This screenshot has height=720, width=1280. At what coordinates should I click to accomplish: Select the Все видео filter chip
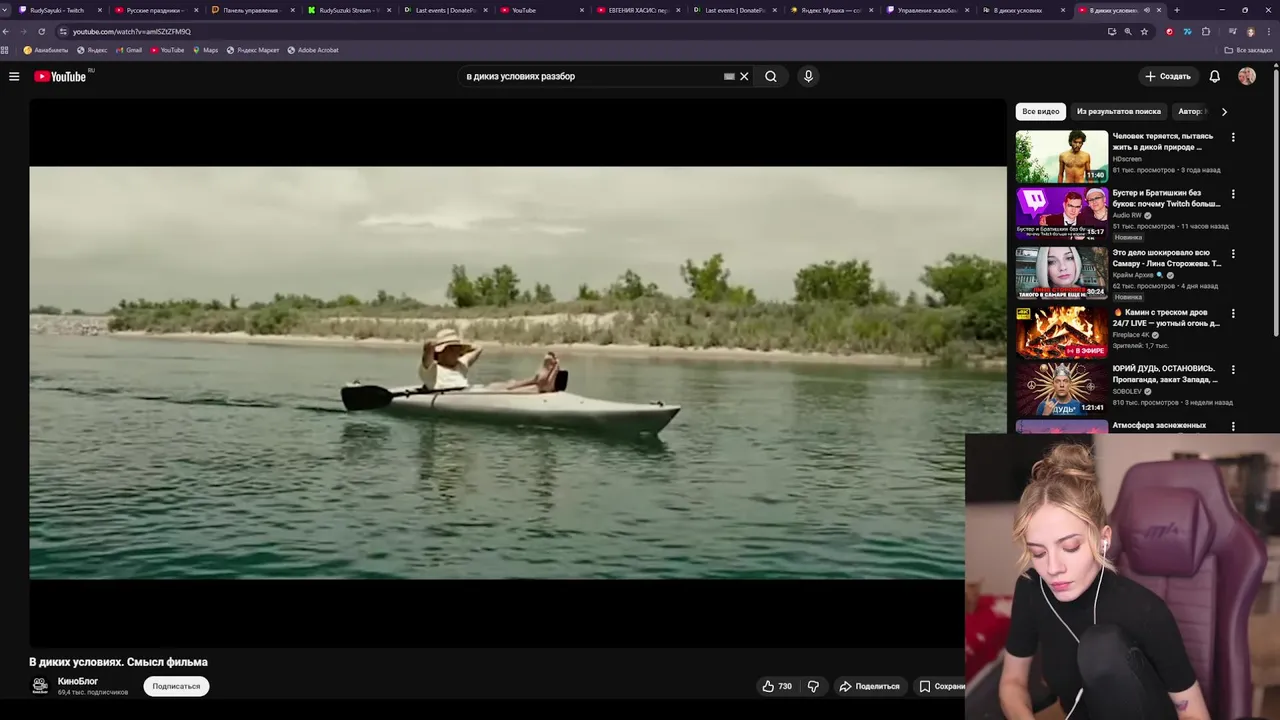[x=1041, y=112]
